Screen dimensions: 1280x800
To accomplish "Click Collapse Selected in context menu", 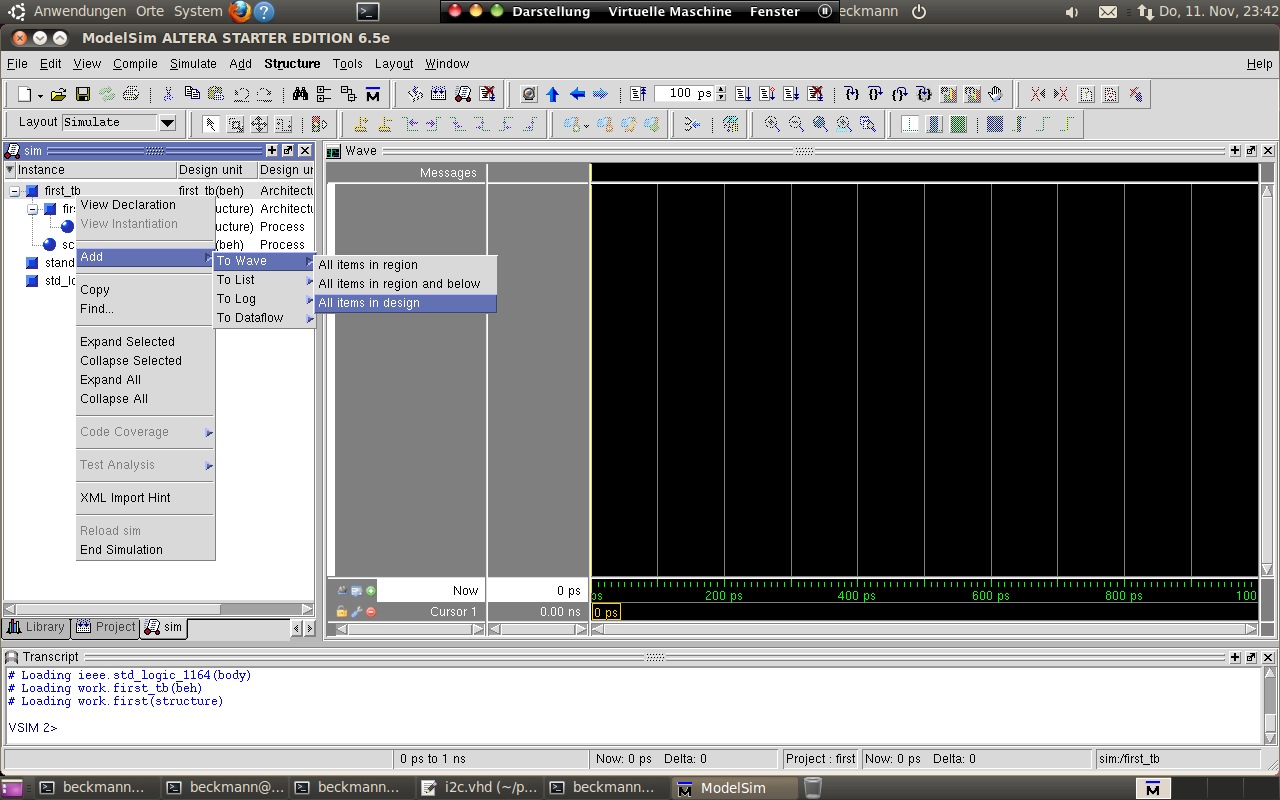I will [x=145, y=361].
